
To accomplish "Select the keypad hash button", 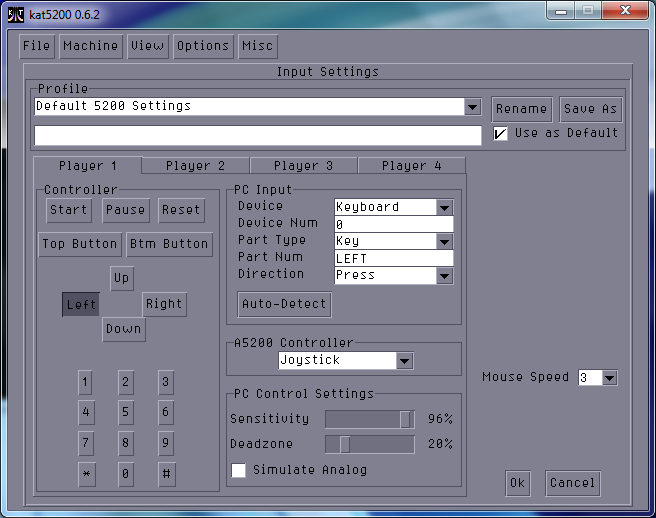I will pyautogui.click(x=167, y=474).
